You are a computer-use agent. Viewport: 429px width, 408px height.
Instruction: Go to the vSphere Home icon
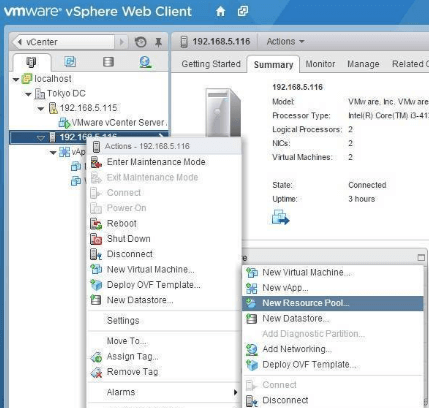click(220, 12)
